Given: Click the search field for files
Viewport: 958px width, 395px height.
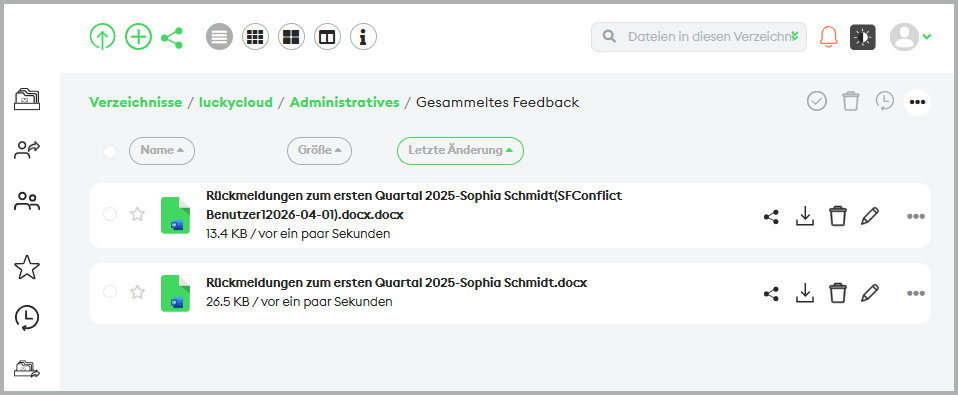Looking at the screenshot, I should [698, 37].
